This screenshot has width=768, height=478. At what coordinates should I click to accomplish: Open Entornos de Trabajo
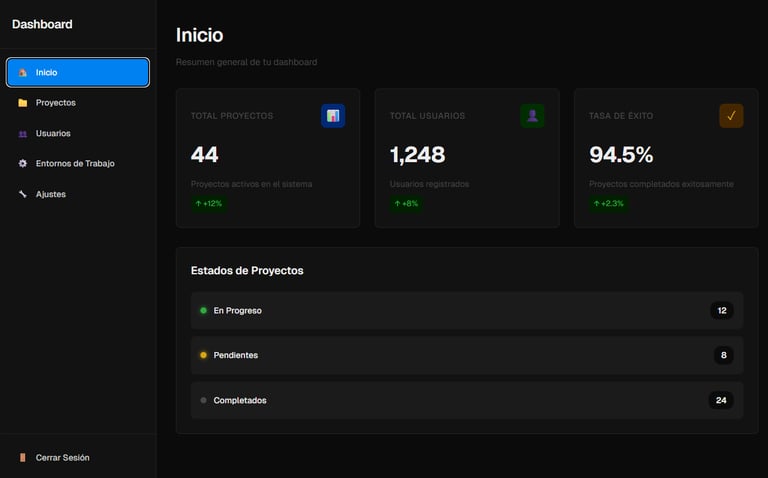(78, 164)
